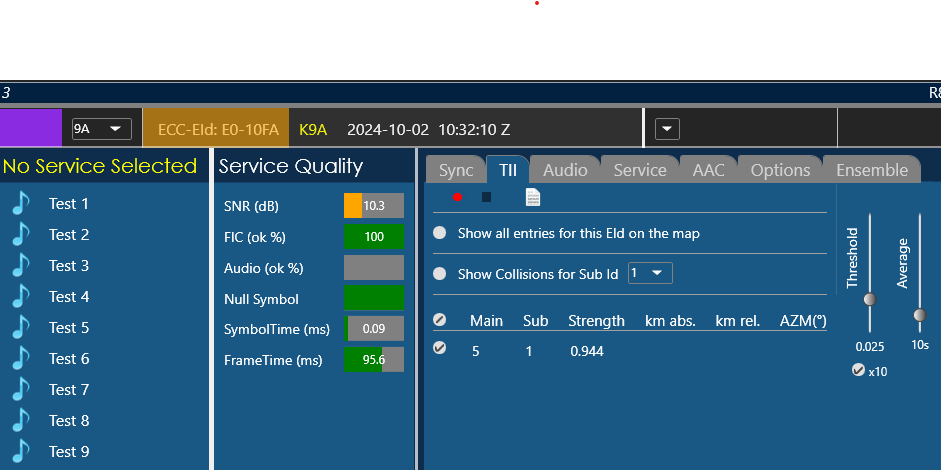
Task: Open the TII log file document icon
Action: pyautogui.click(x=533, y=198)
